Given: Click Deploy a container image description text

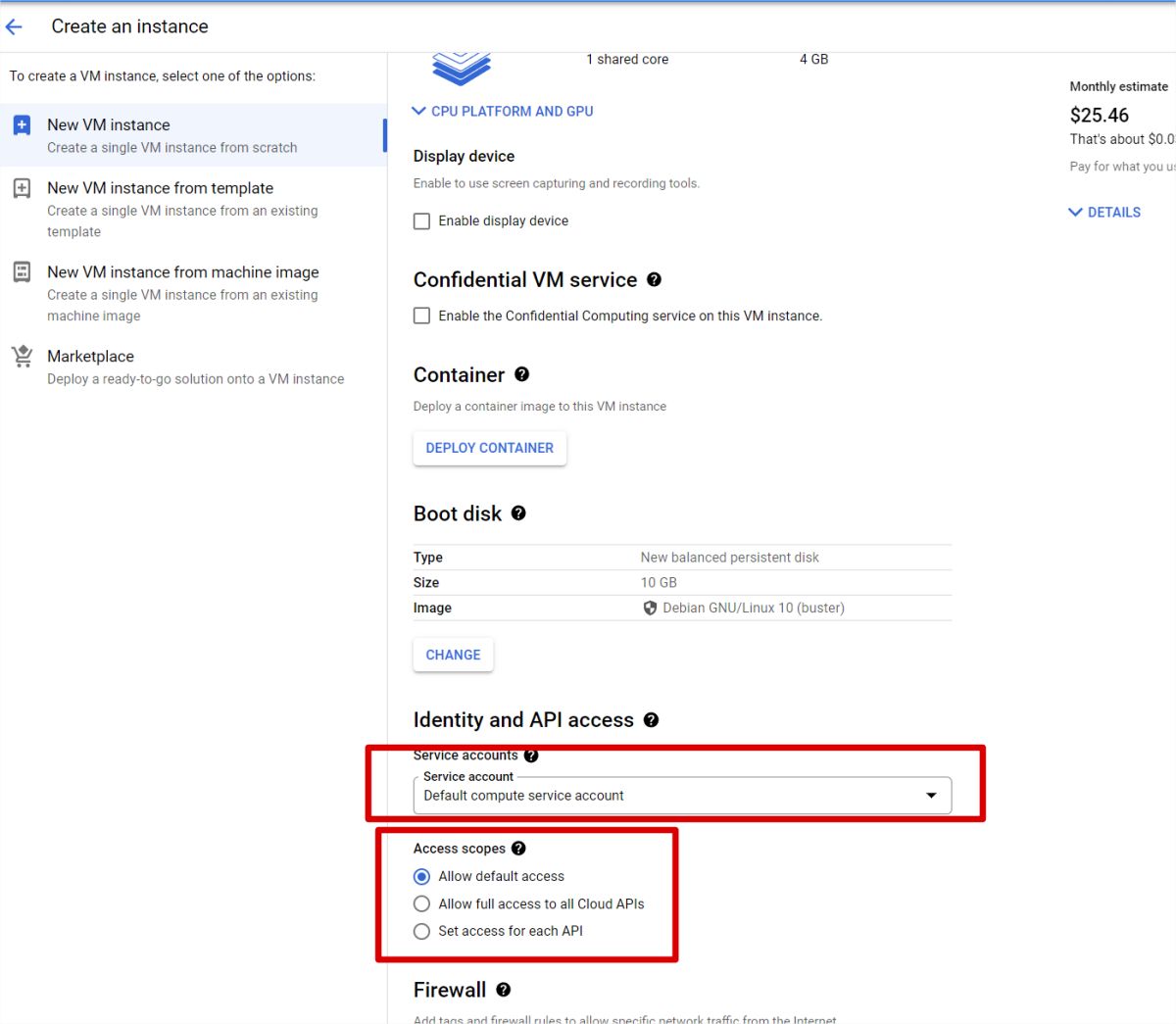Looking at the screenshot, I should coord(540,407).
